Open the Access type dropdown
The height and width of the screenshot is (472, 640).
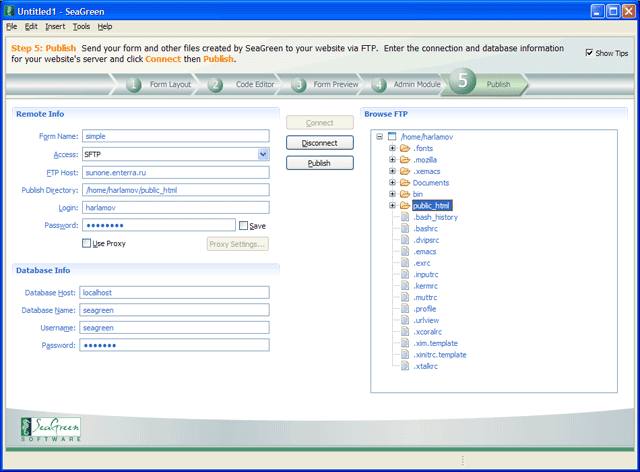[263, 154]
